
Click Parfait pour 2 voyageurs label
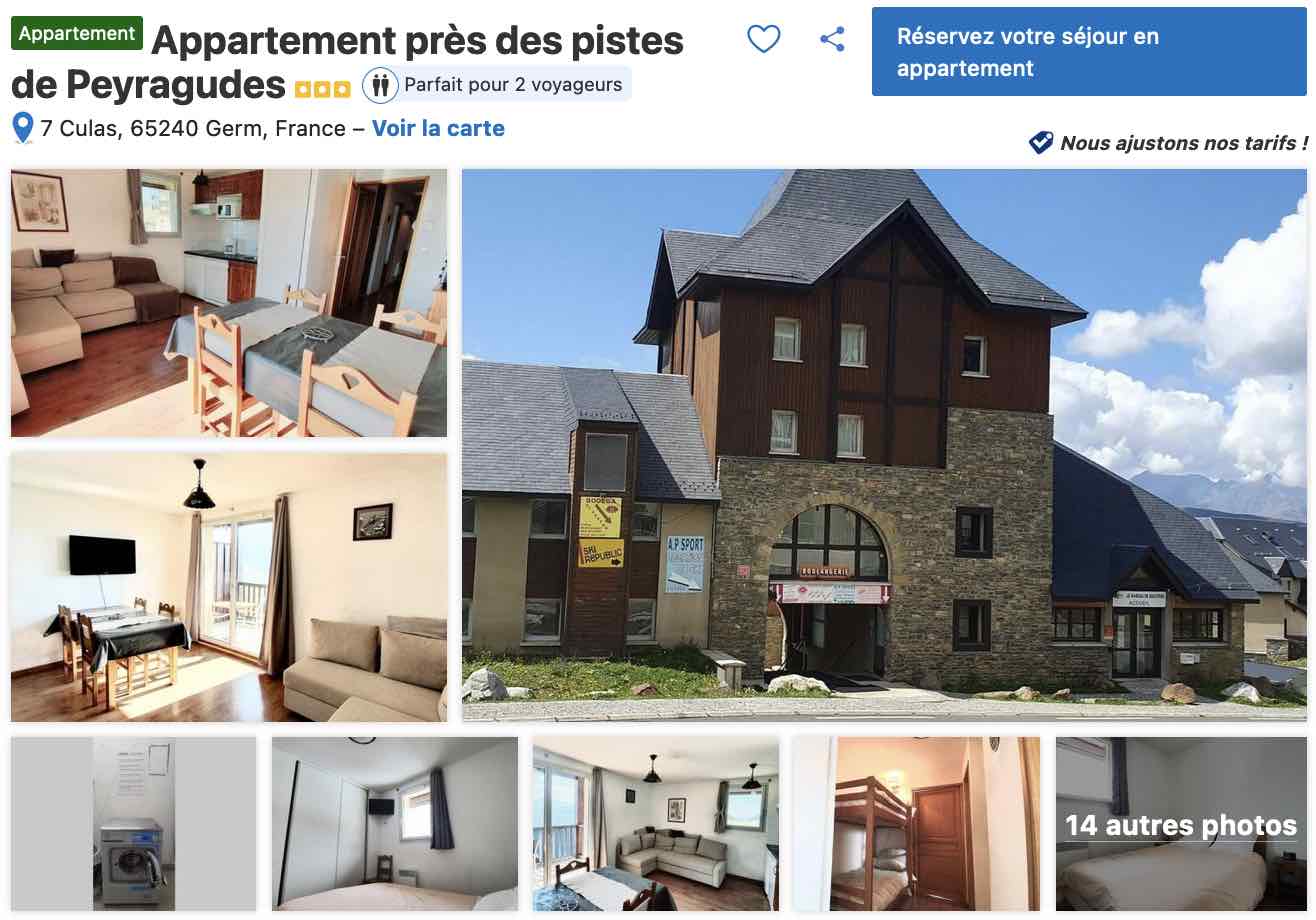513,85
